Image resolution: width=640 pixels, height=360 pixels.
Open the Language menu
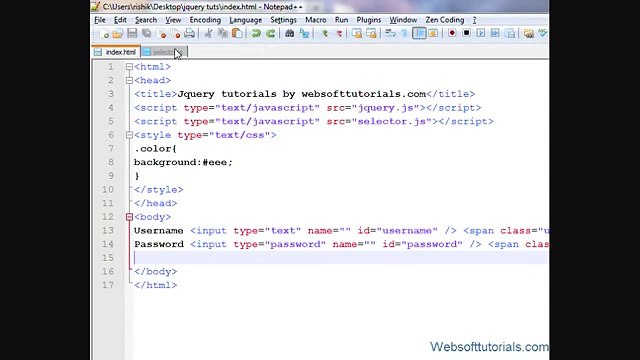click(x=245, y=20)
